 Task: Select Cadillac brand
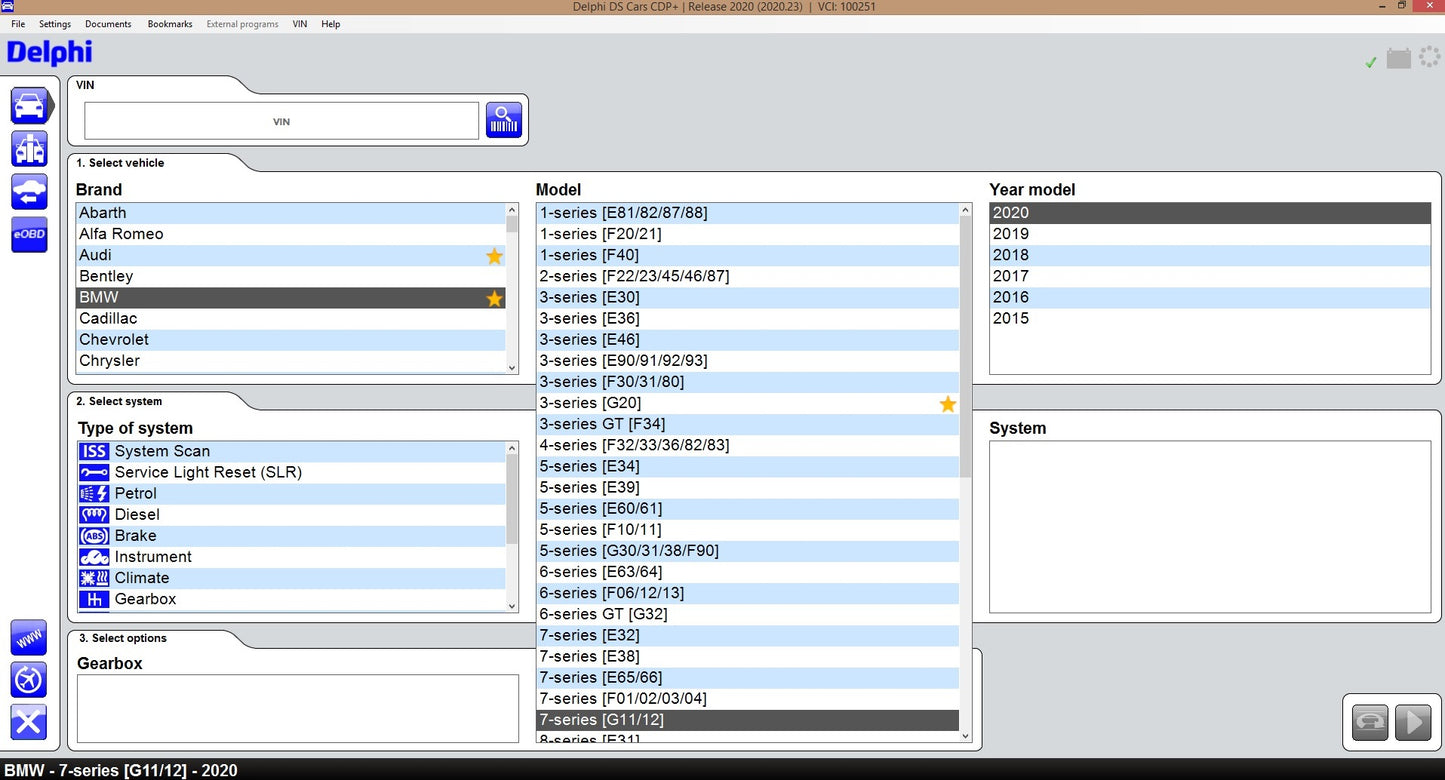[x=291, y=318]
